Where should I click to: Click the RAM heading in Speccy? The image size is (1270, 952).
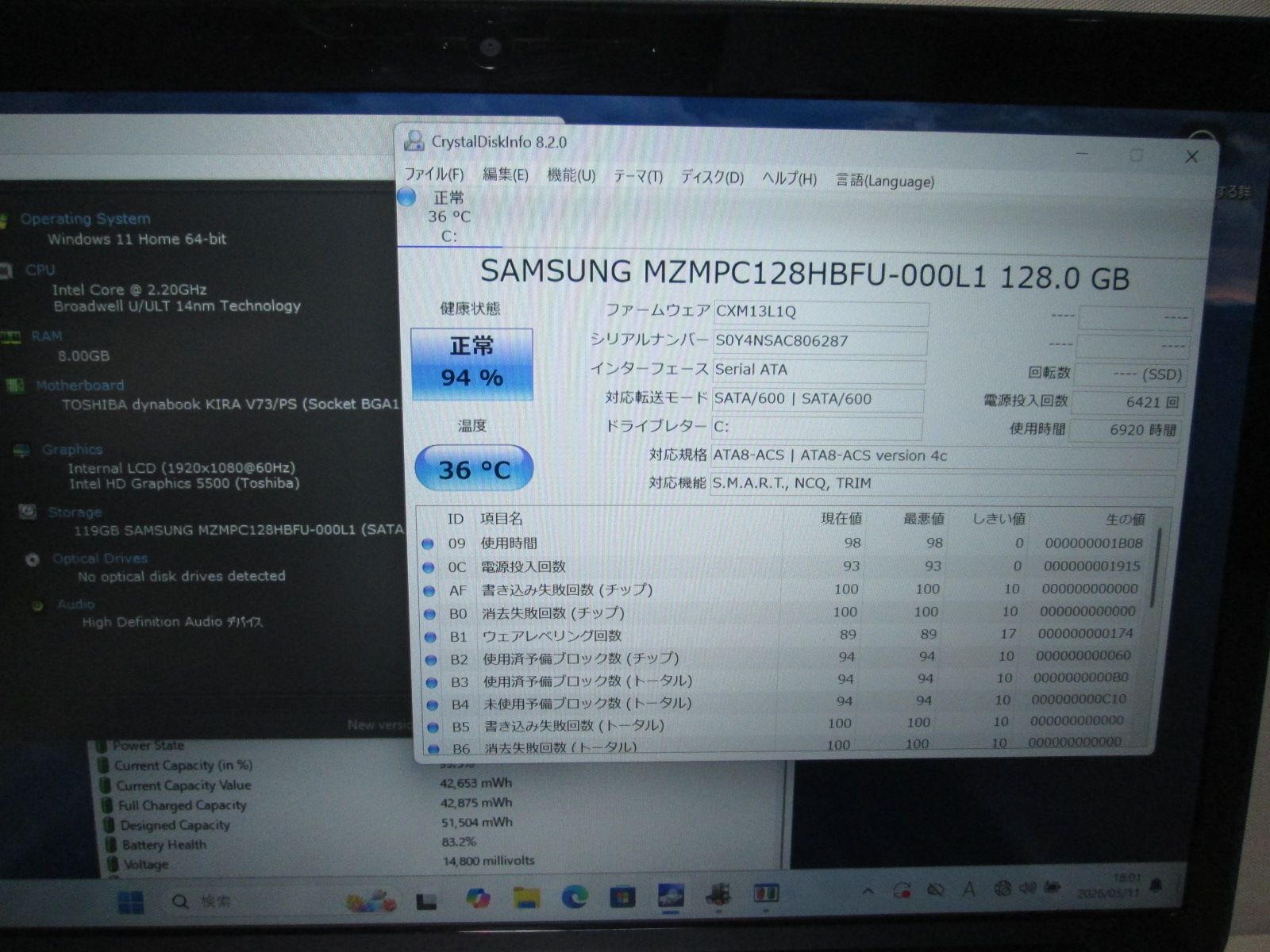point(47,336)
